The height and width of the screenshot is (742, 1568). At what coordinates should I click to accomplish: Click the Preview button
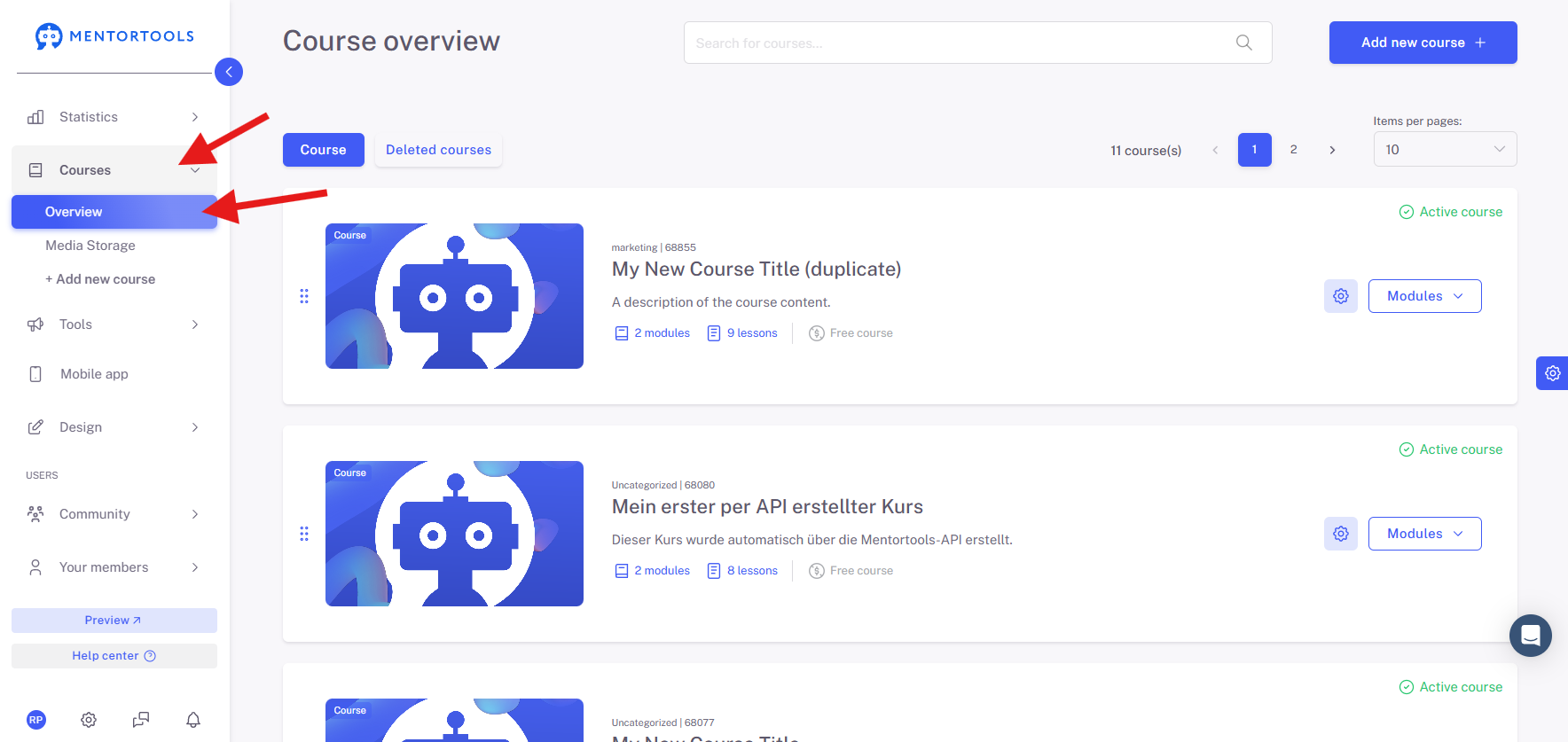[114, 621]
